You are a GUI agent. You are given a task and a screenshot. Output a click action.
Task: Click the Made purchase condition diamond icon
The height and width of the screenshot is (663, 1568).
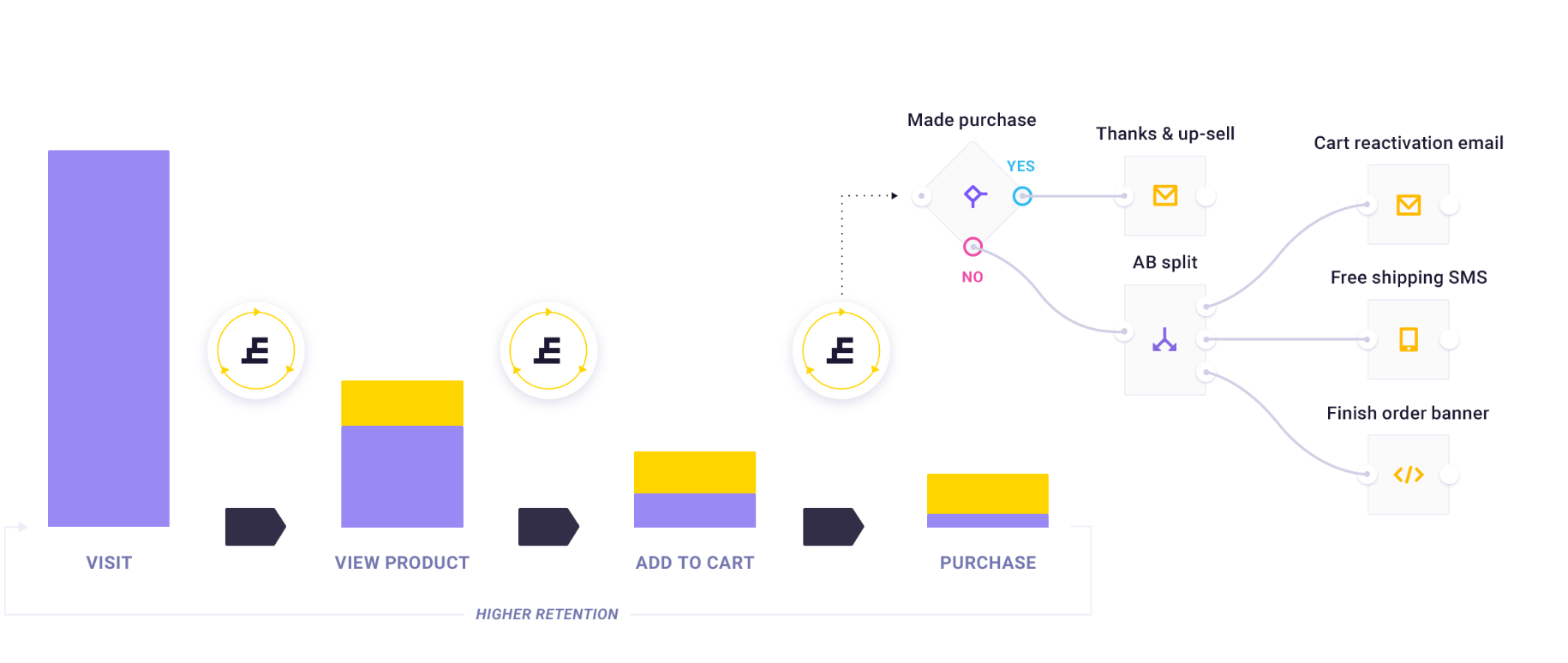974,196
